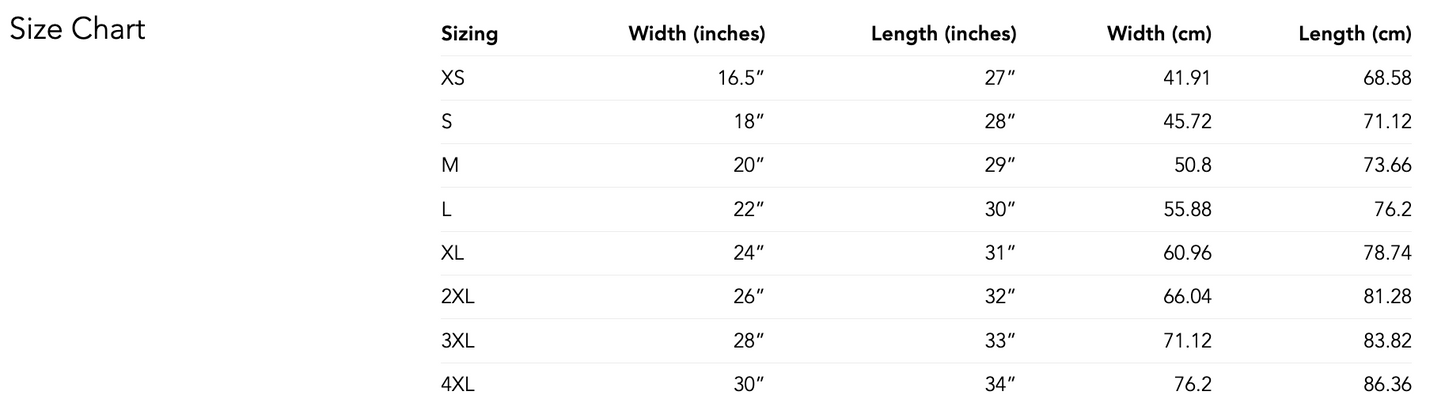Select the L size row label
The width and height of the screenshot is (1445, 418).
(x=445, y=210)
